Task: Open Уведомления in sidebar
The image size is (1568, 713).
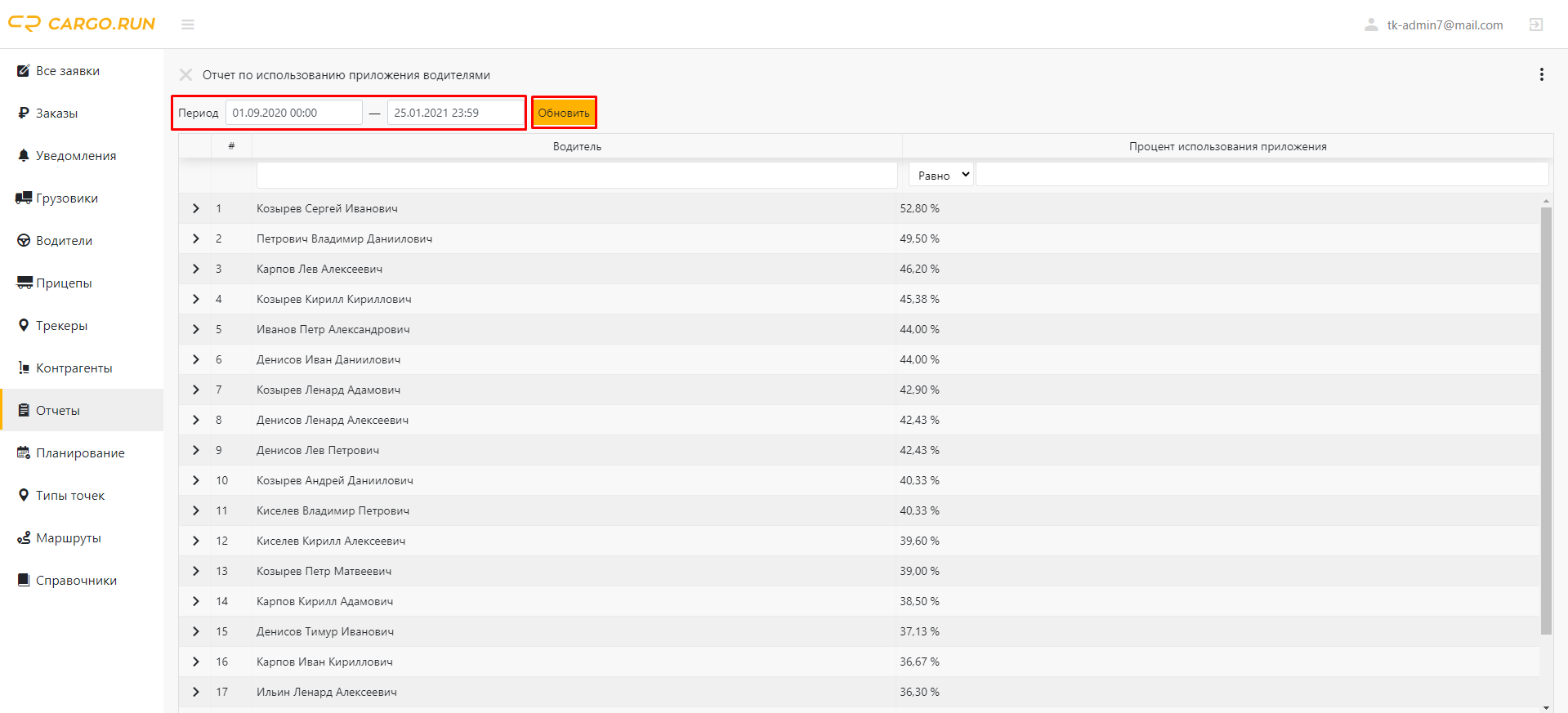Action: [82, 156]
